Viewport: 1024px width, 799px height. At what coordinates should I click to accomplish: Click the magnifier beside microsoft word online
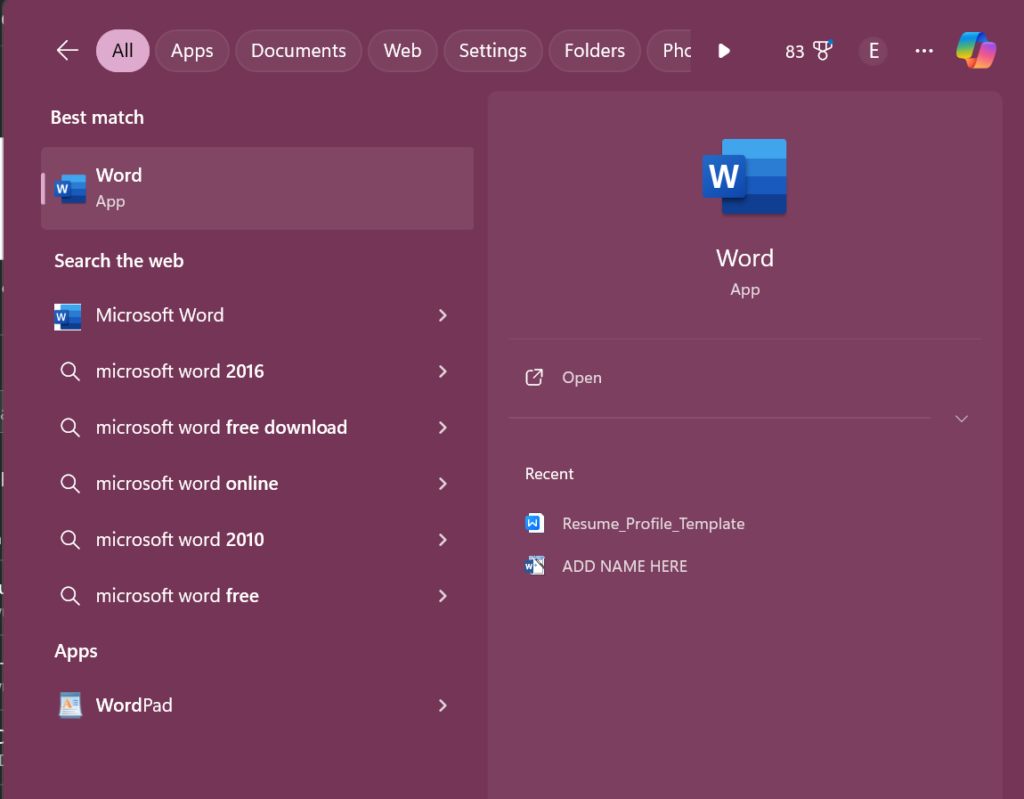[x=70, y=484]
